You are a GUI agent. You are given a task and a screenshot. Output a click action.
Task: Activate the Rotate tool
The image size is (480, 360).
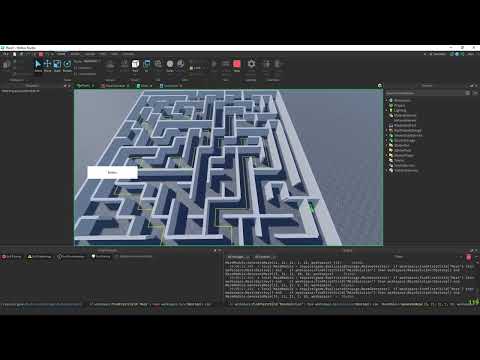(67, 65)
